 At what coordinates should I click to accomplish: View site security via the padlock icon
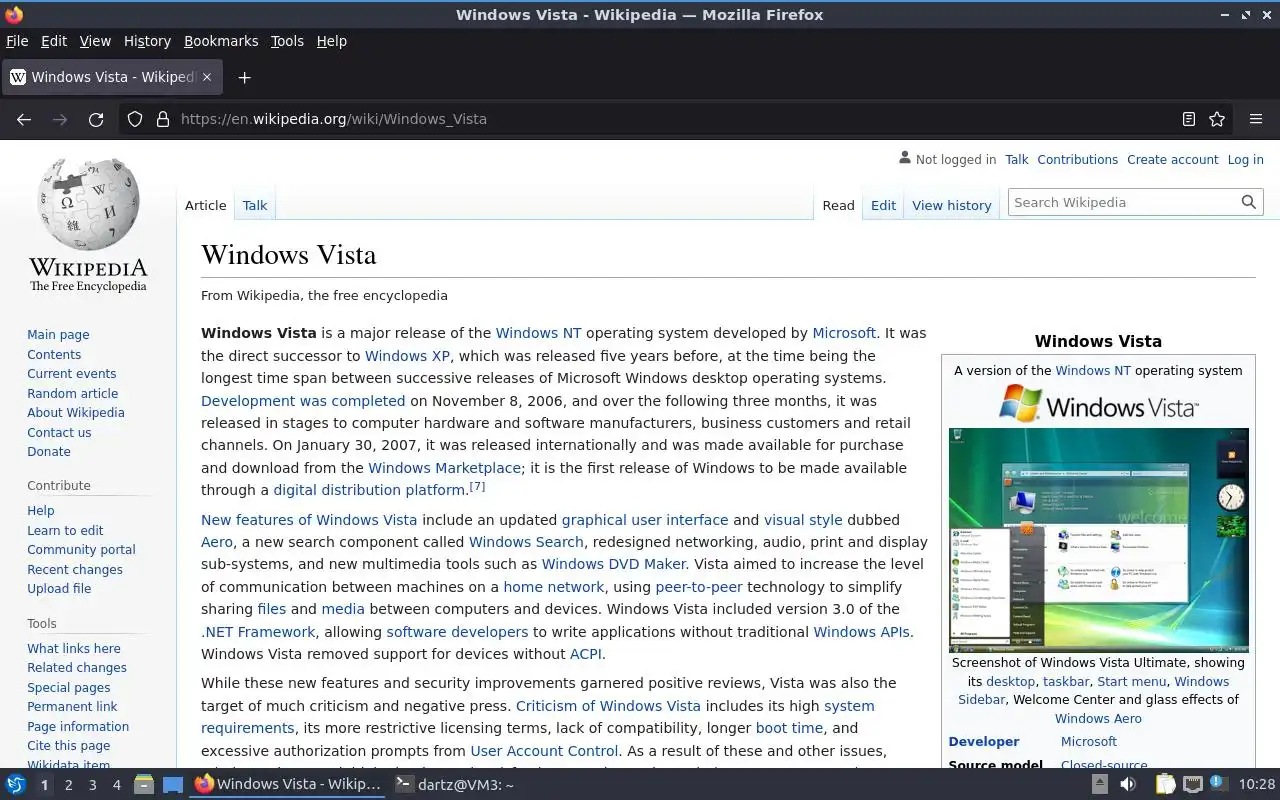163,119
